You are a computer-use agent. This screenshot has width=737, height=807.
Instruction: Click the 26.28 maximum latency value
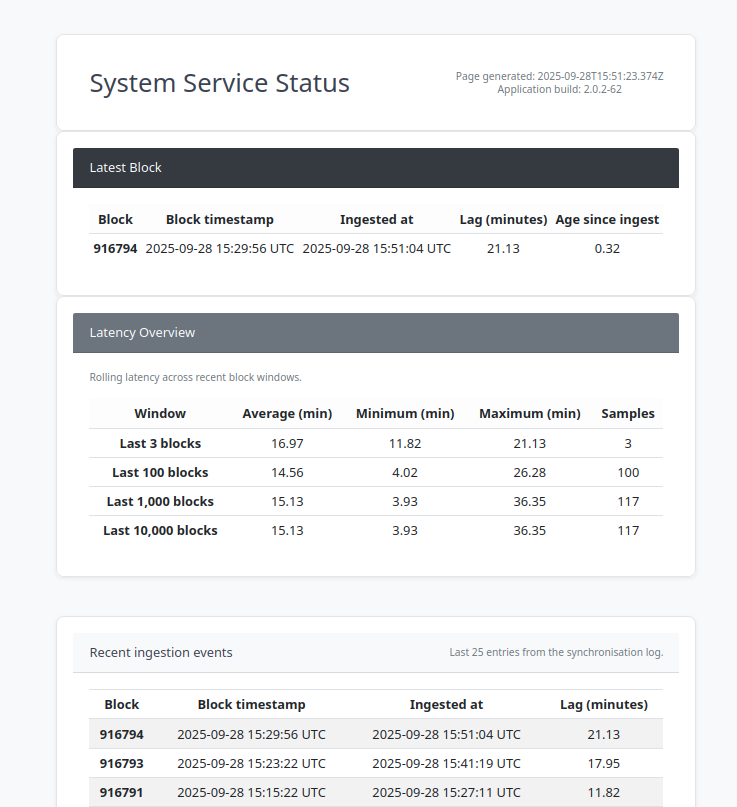529,473
